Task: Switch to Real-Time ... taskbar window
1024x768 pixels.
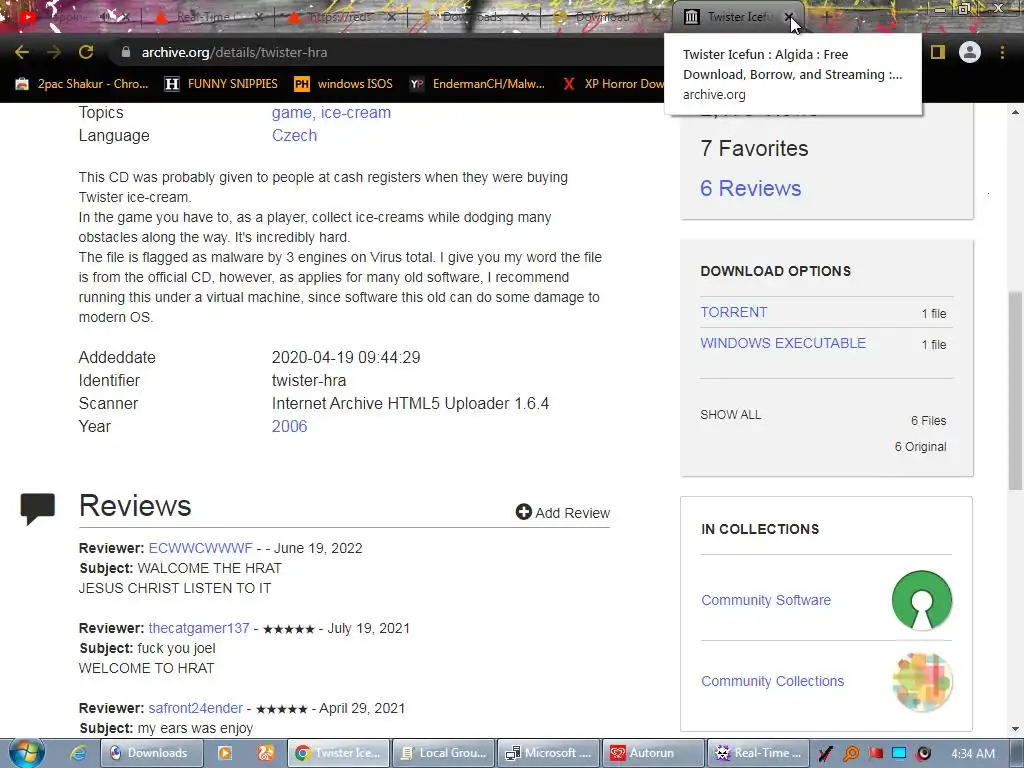Action: tap(758, 753)
